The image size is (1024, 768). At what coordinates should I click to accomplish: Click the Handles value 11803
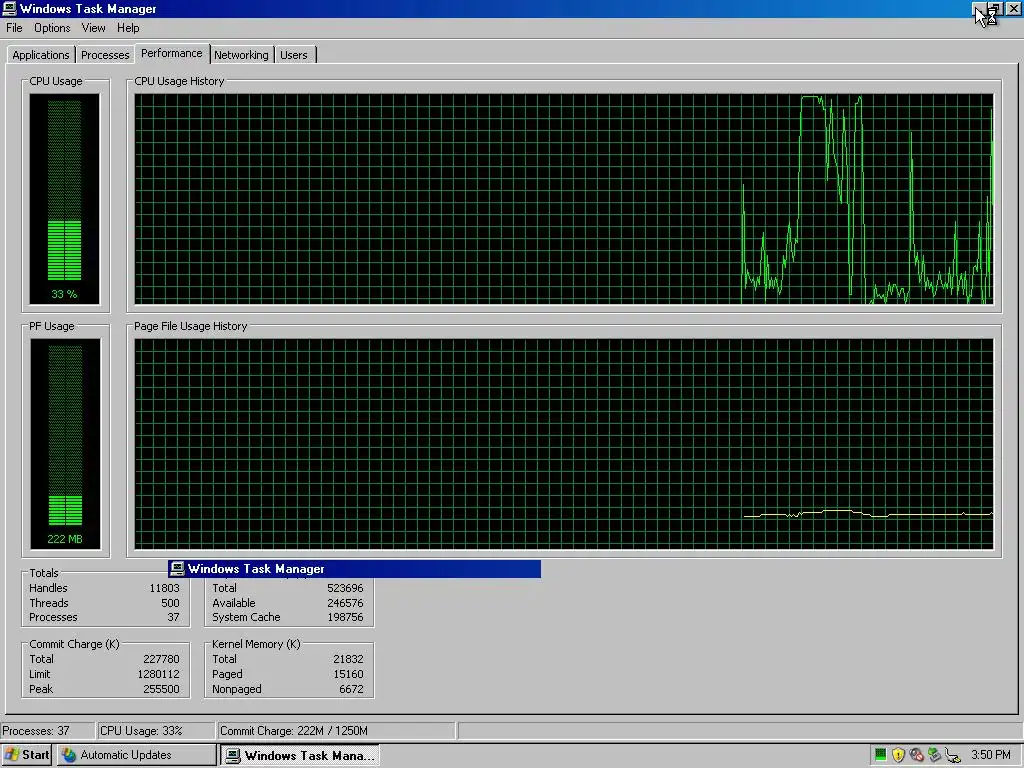coord(164,588)
